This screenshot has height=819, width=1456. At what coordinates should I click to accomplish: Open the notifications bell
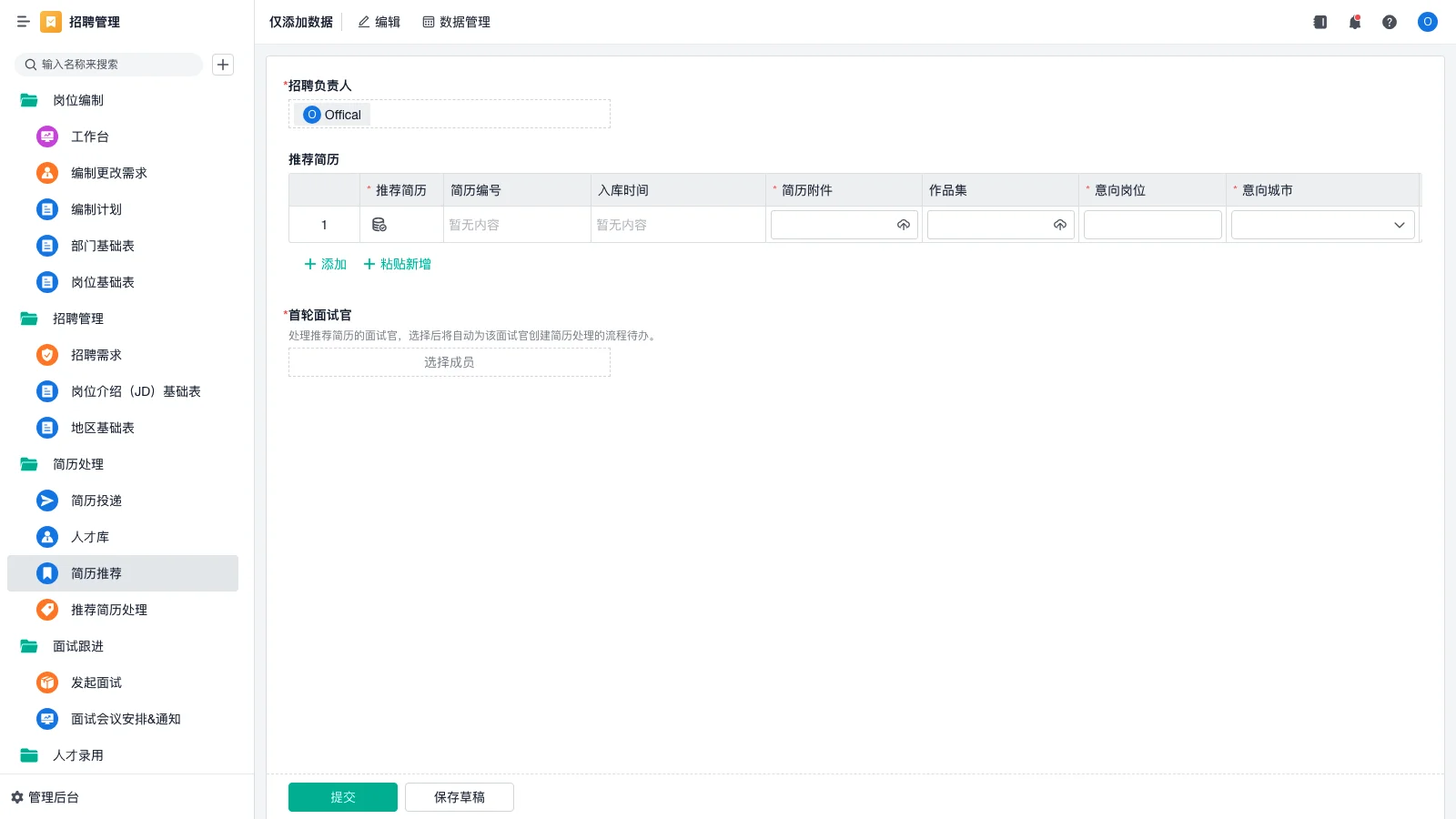pyautogui.click(x=1354, y=22)
